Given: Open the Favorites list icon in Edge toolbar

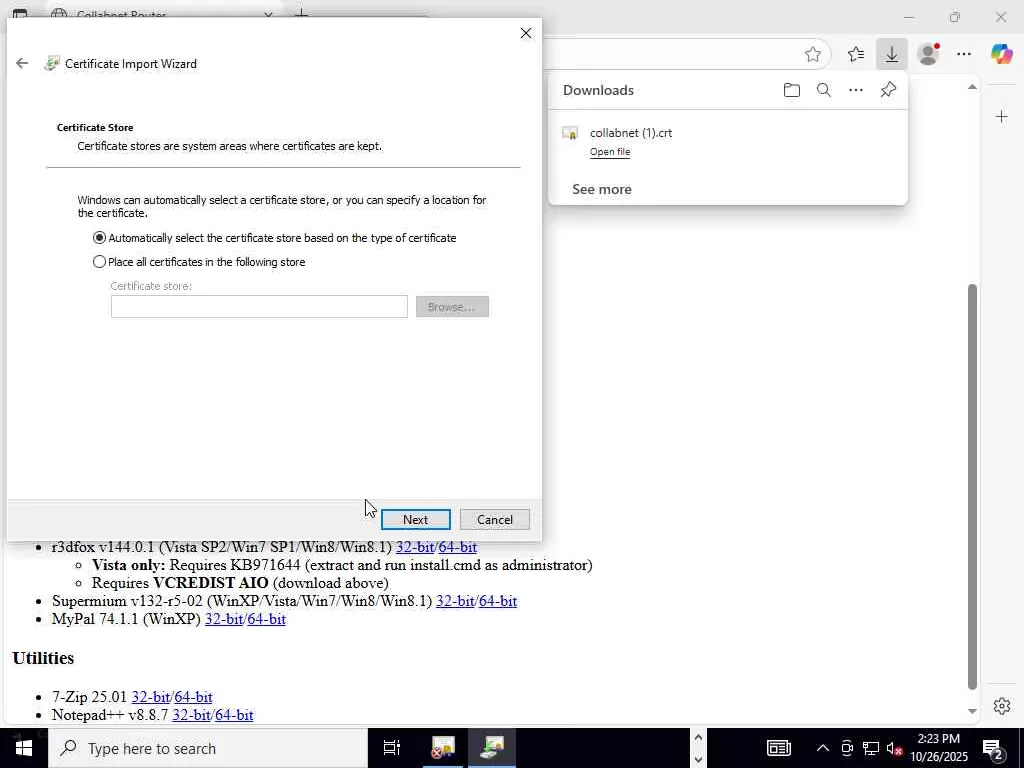Looking at the screenshot, I should pos(856,54).
